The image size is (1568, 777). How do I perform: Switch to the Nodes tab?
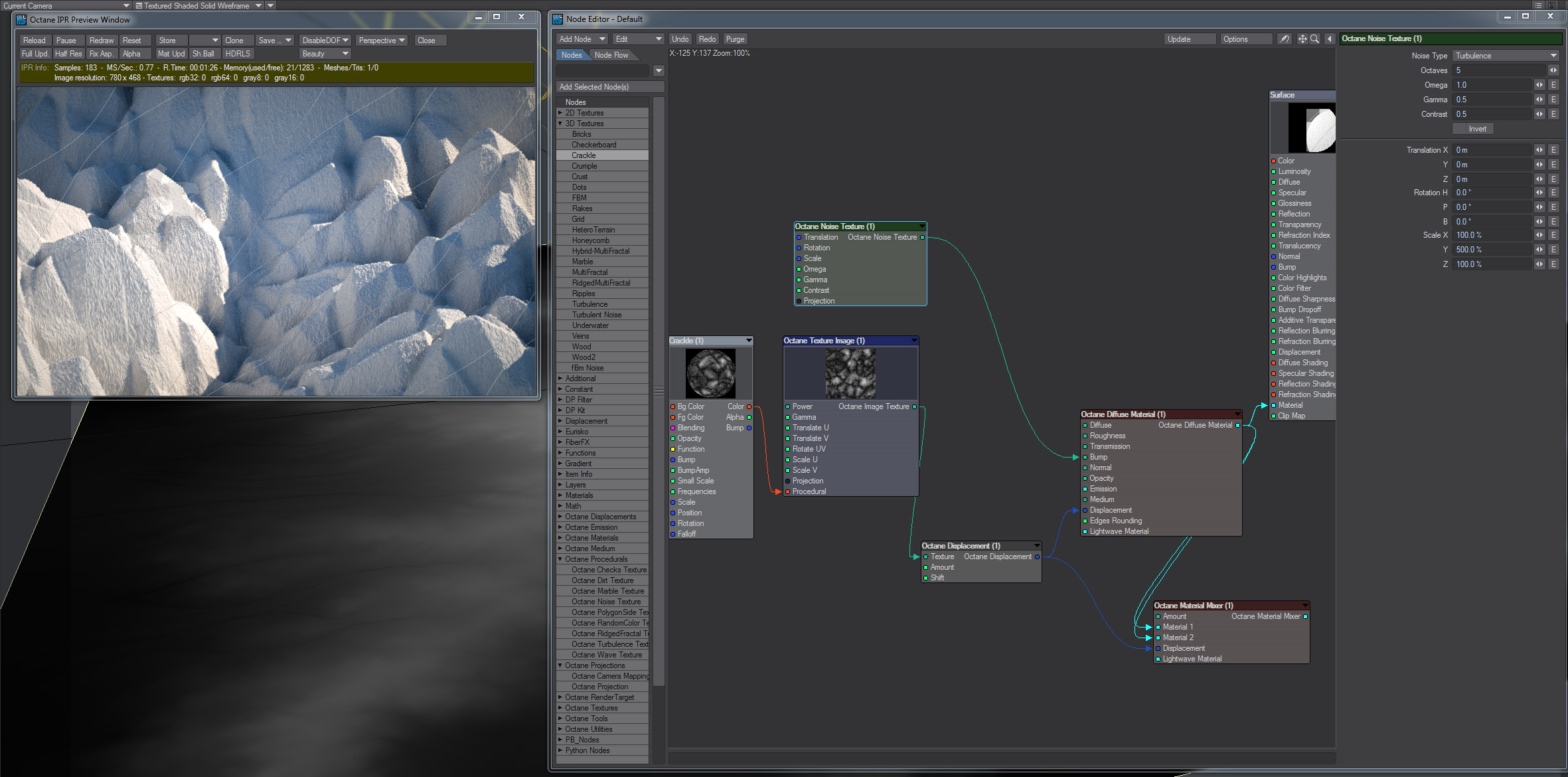tap(572, 55)
